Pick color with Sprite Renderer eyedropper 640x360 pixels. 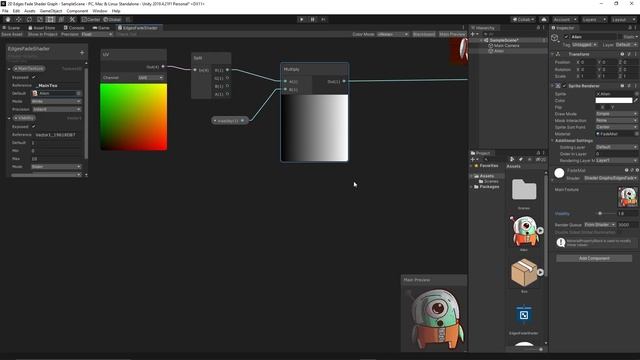click(x=636, y=100)
